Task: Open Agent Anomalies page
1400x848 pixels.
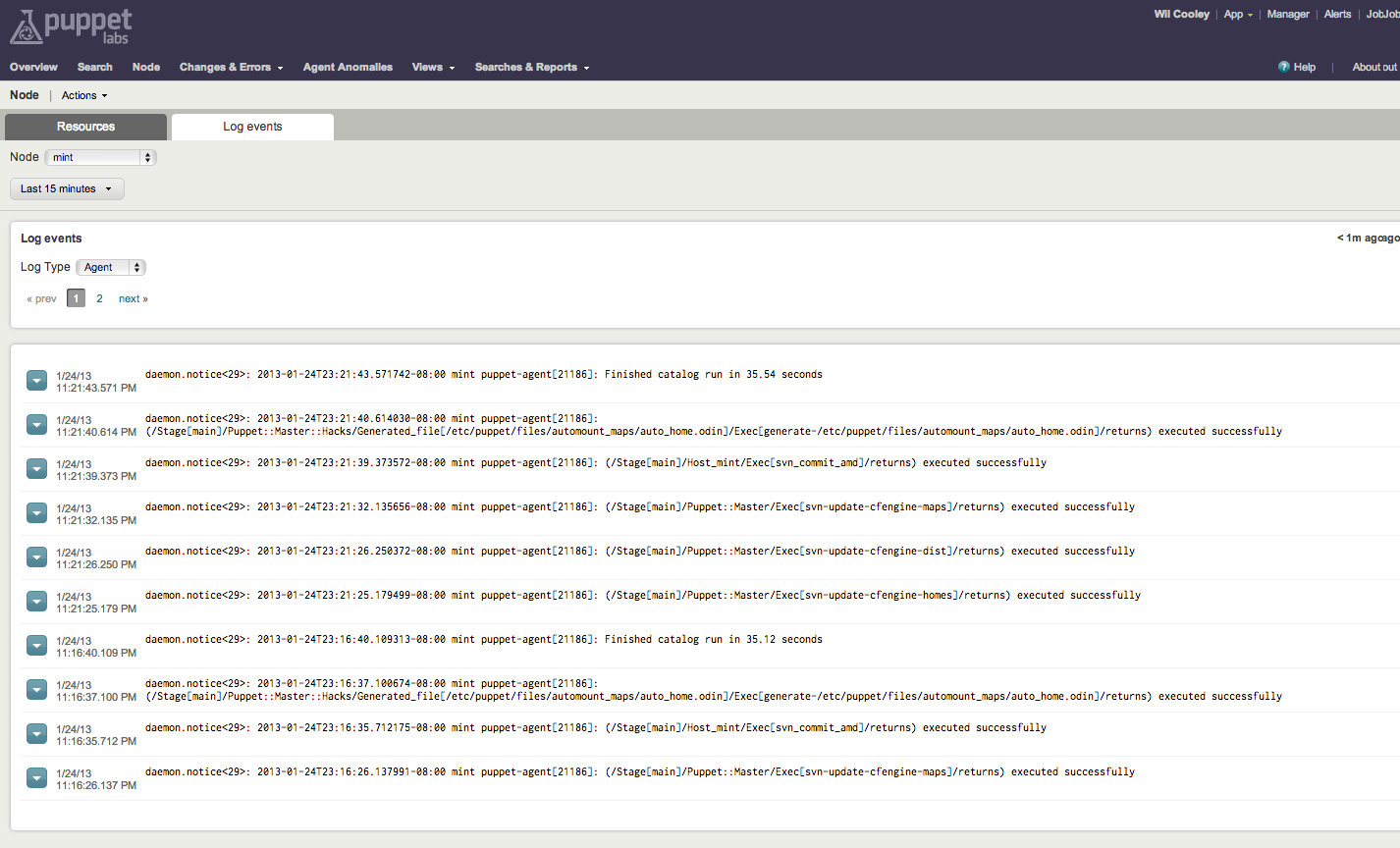Action: pos(348,67)
